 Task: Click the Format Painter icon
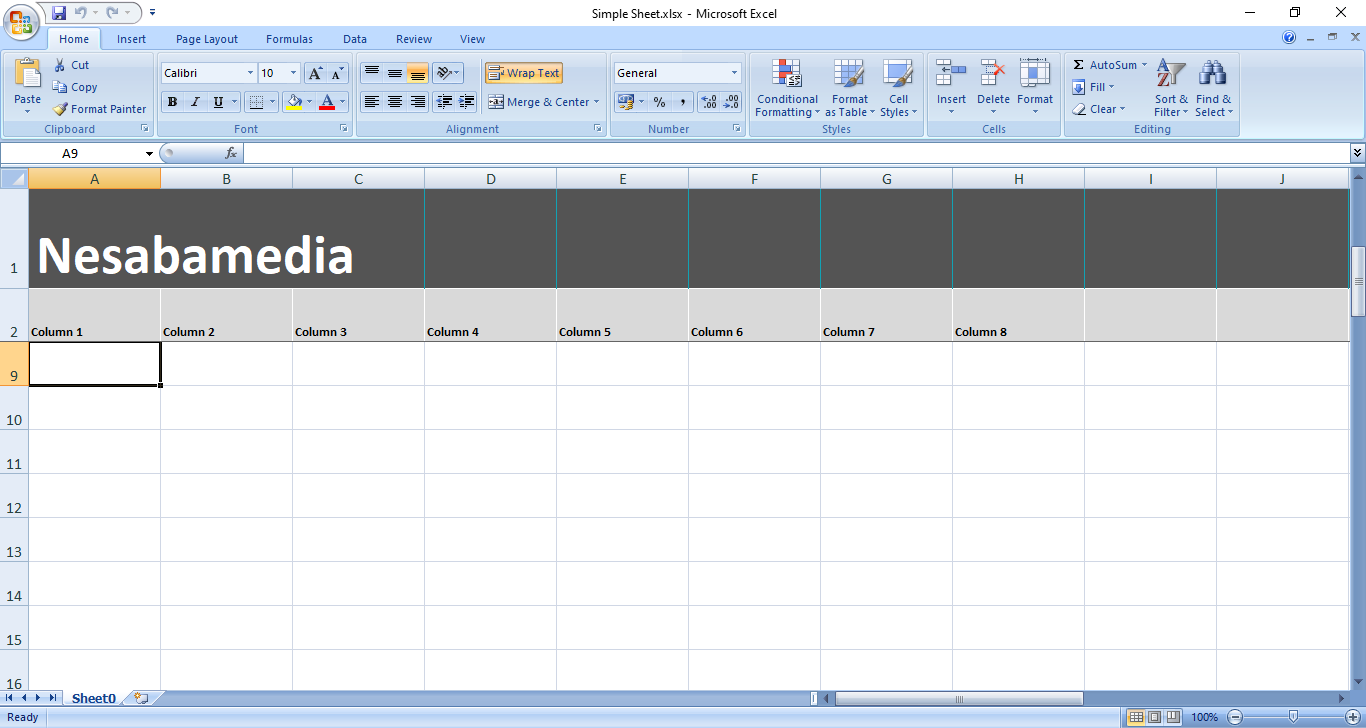pyautogui.click(x=61, y=109)
